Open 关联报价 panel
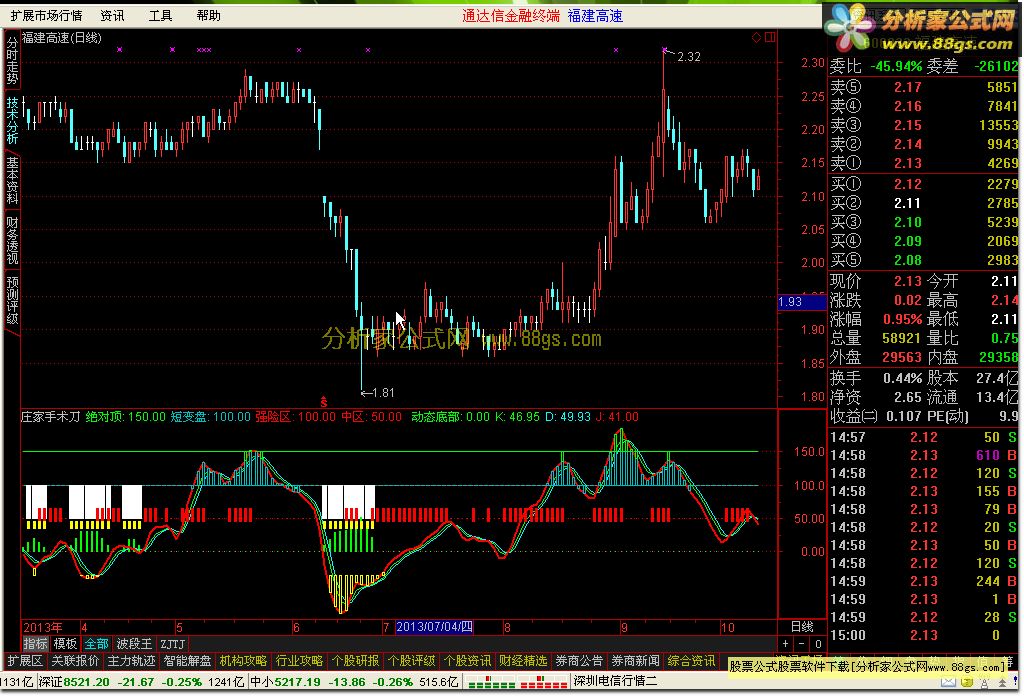 point(75,661)
